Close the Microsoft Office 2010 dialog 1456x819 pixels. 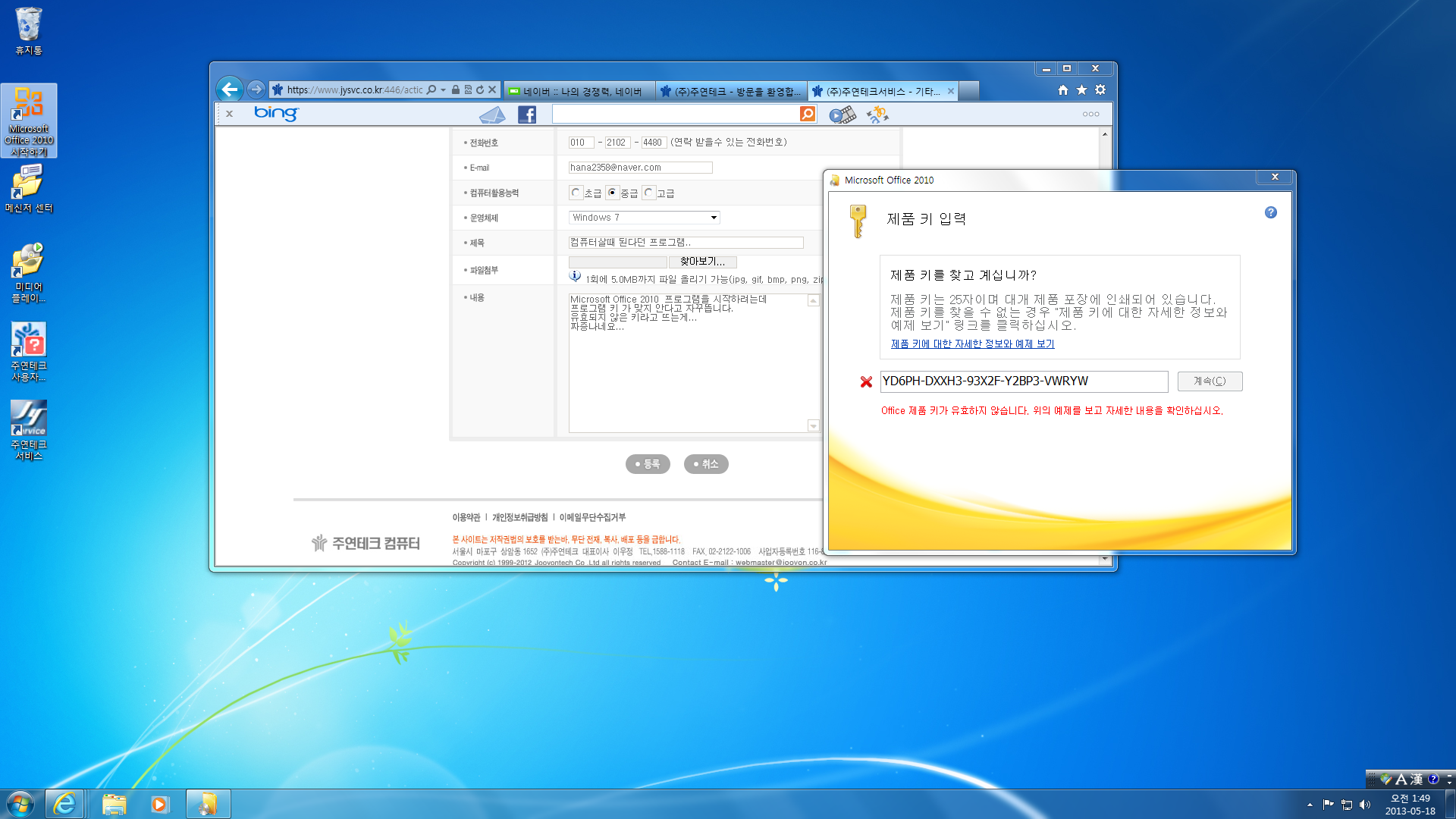[1275, 177]
